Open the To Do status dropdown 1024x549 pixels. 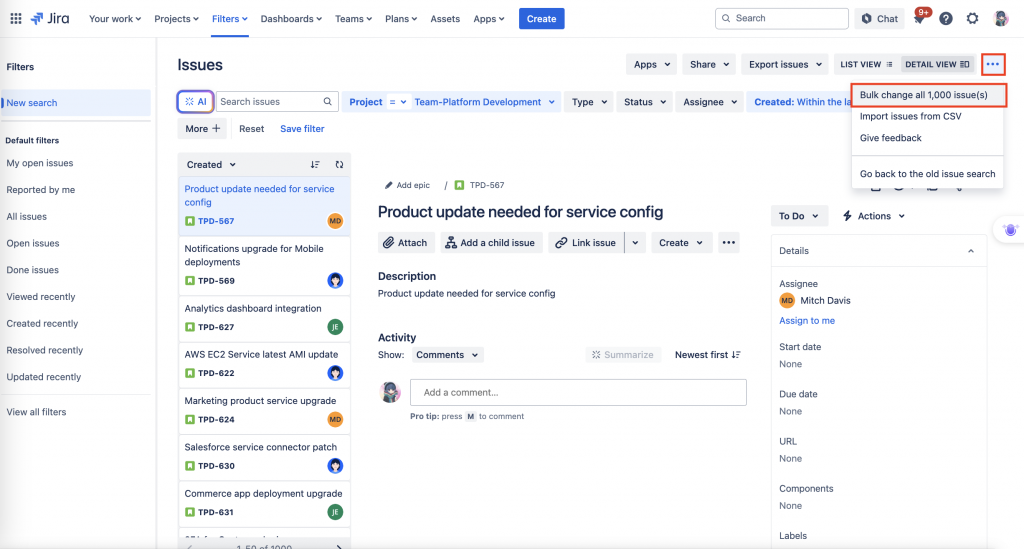799,215
